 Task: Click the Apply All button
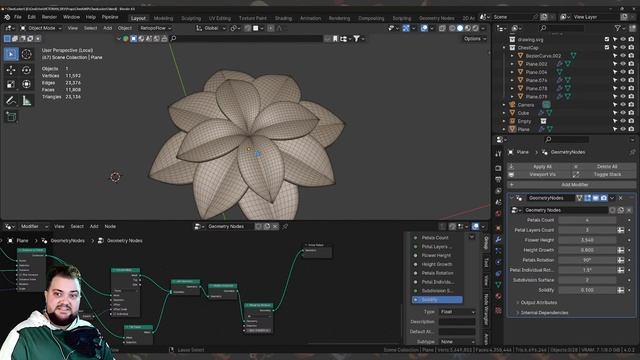click(x=539, y=167)
